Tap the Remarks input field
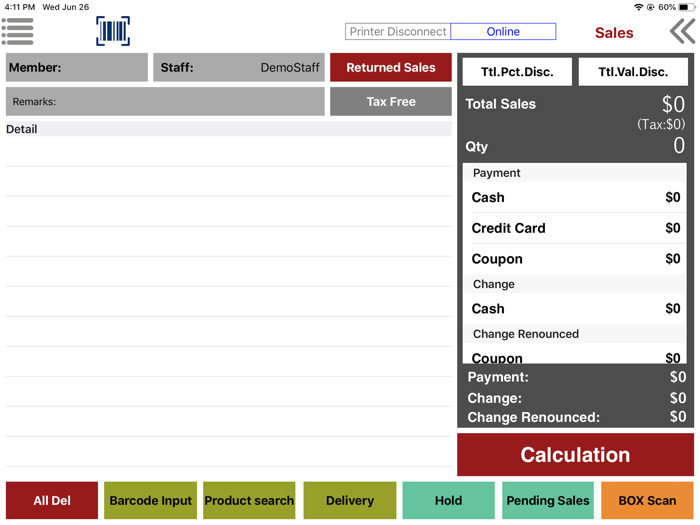Screen dimensions: 700x525 point(165,101)
